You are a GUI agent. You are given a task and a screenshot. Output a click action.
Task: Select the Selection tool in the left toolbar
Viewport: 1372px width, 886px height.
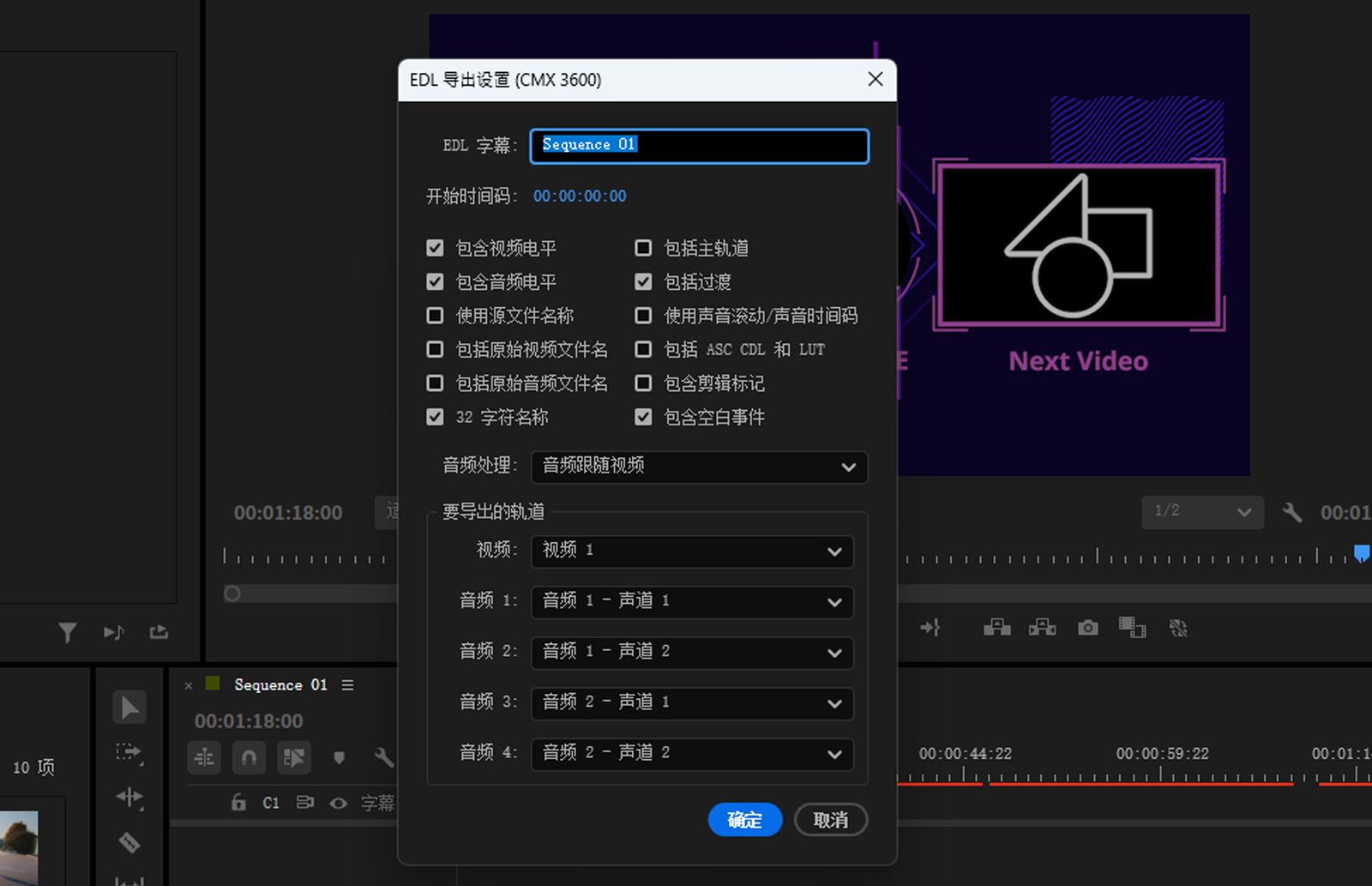tap(129, 707)
